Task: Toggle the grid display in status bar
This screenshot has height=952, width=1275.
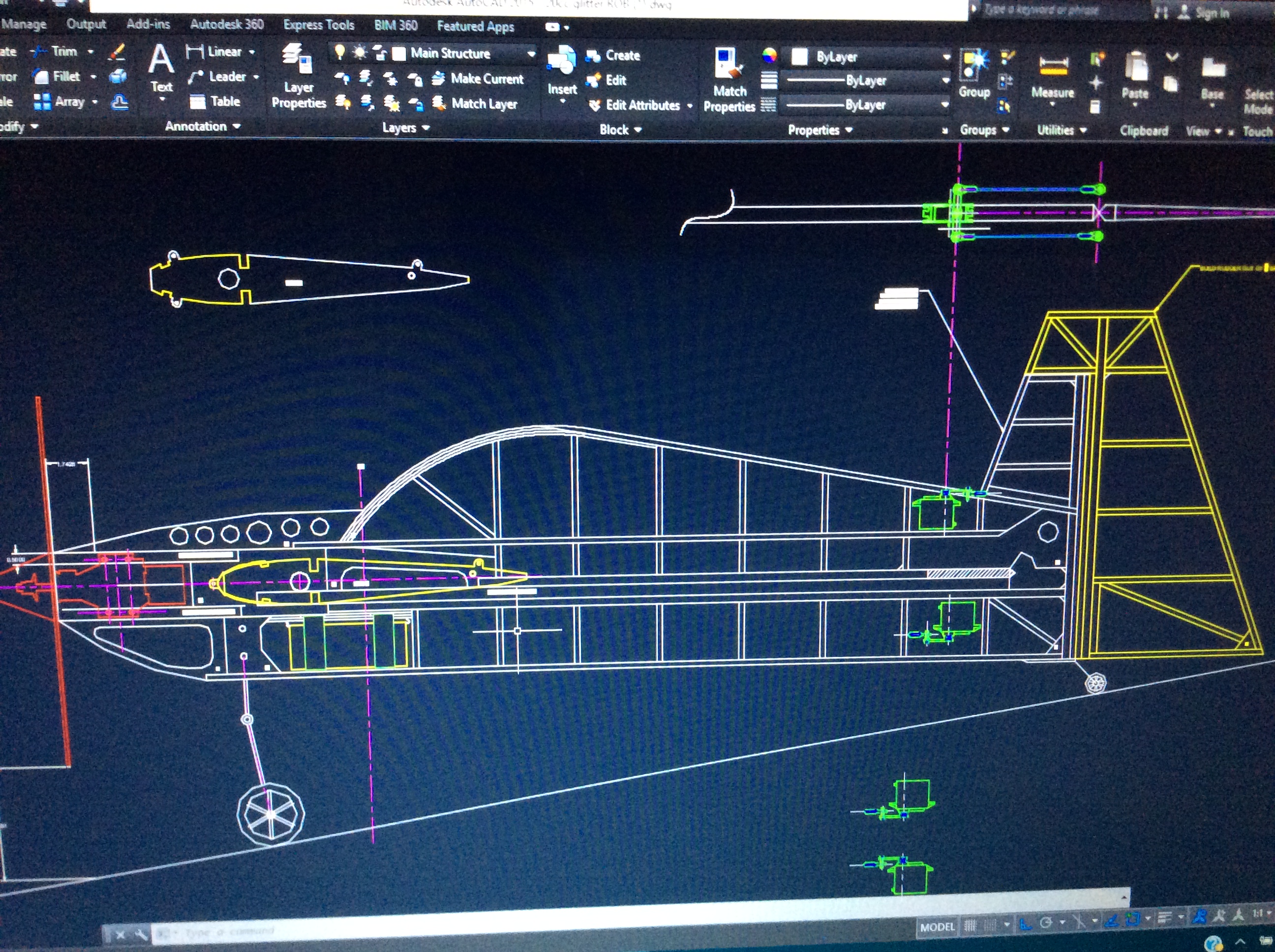Action: [x=970, y=926]
